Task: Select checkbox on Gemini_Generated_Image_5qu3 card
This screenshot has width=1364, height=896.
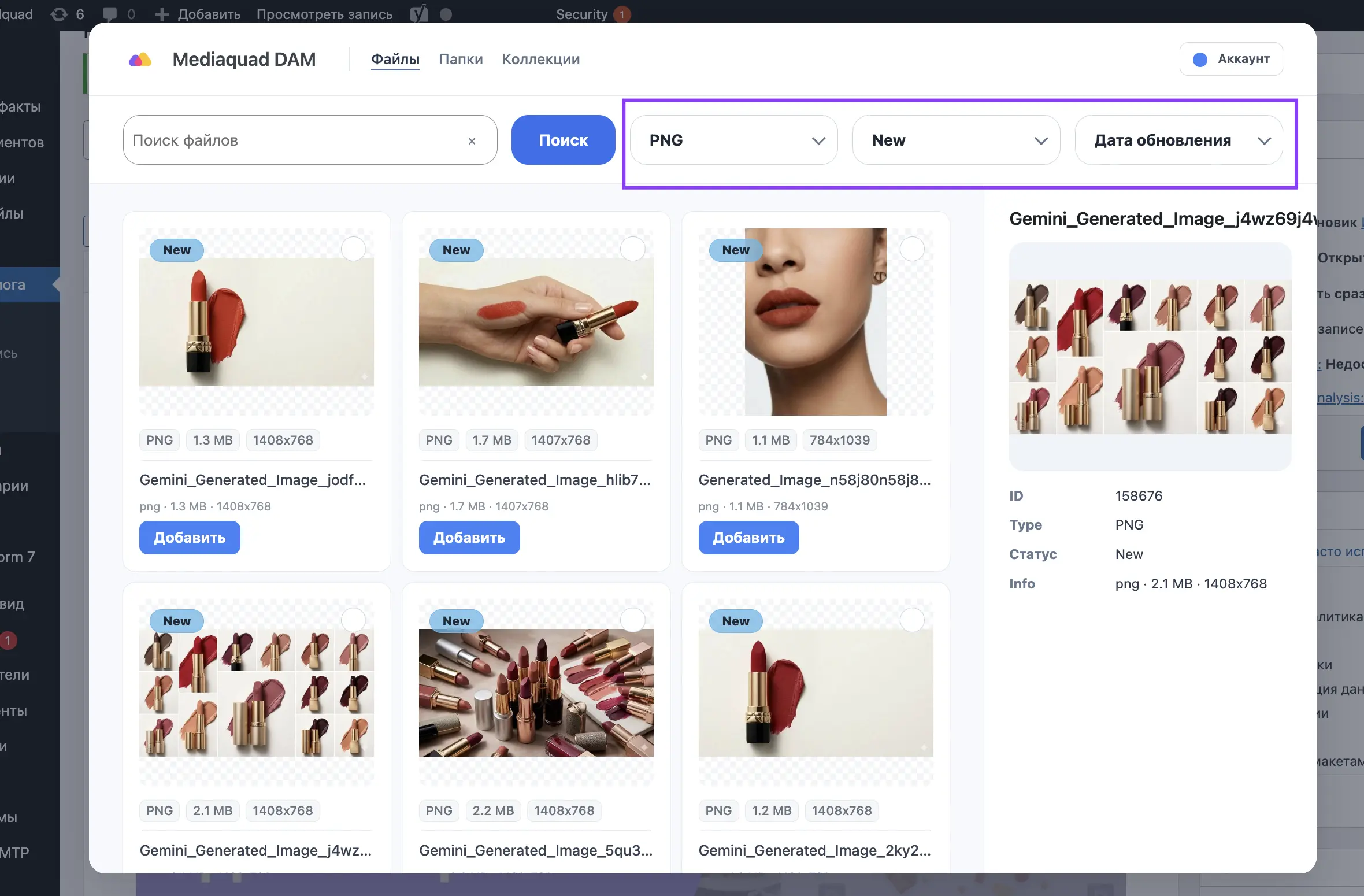Action: [x=633, y=620]
